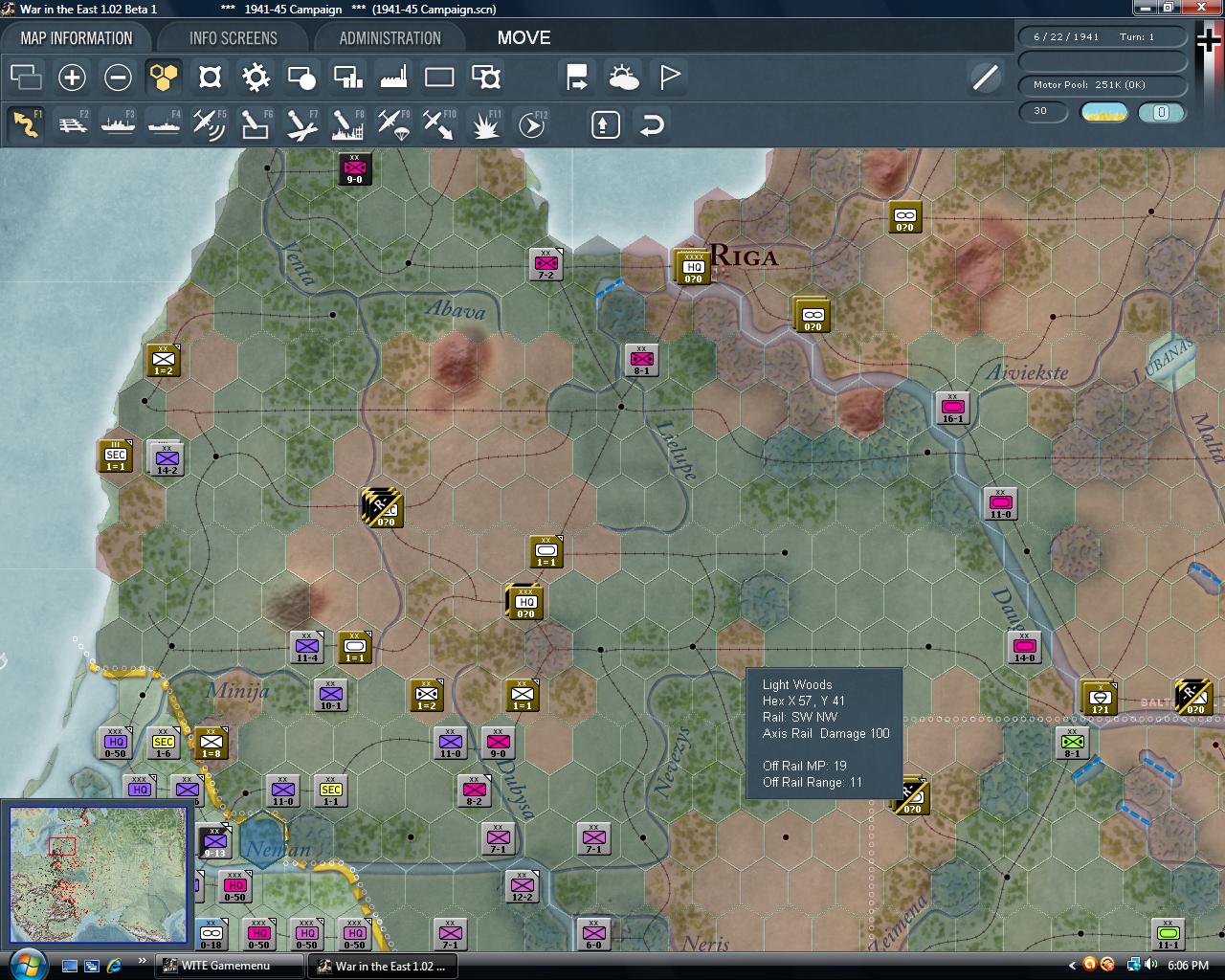Select the 16-1 armored counter
The image size is (1225, 980).
[x=952, y=408]
